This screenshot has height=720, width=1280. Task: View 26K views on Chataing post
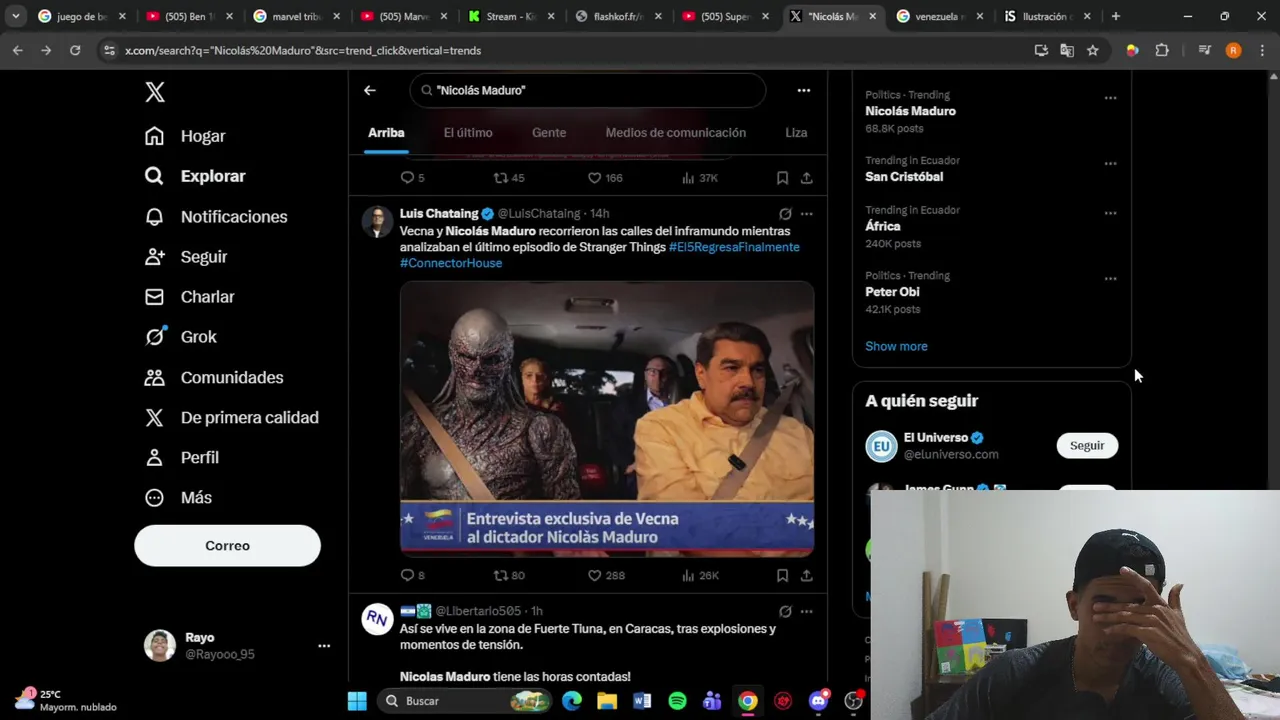[x=700, y=576]
